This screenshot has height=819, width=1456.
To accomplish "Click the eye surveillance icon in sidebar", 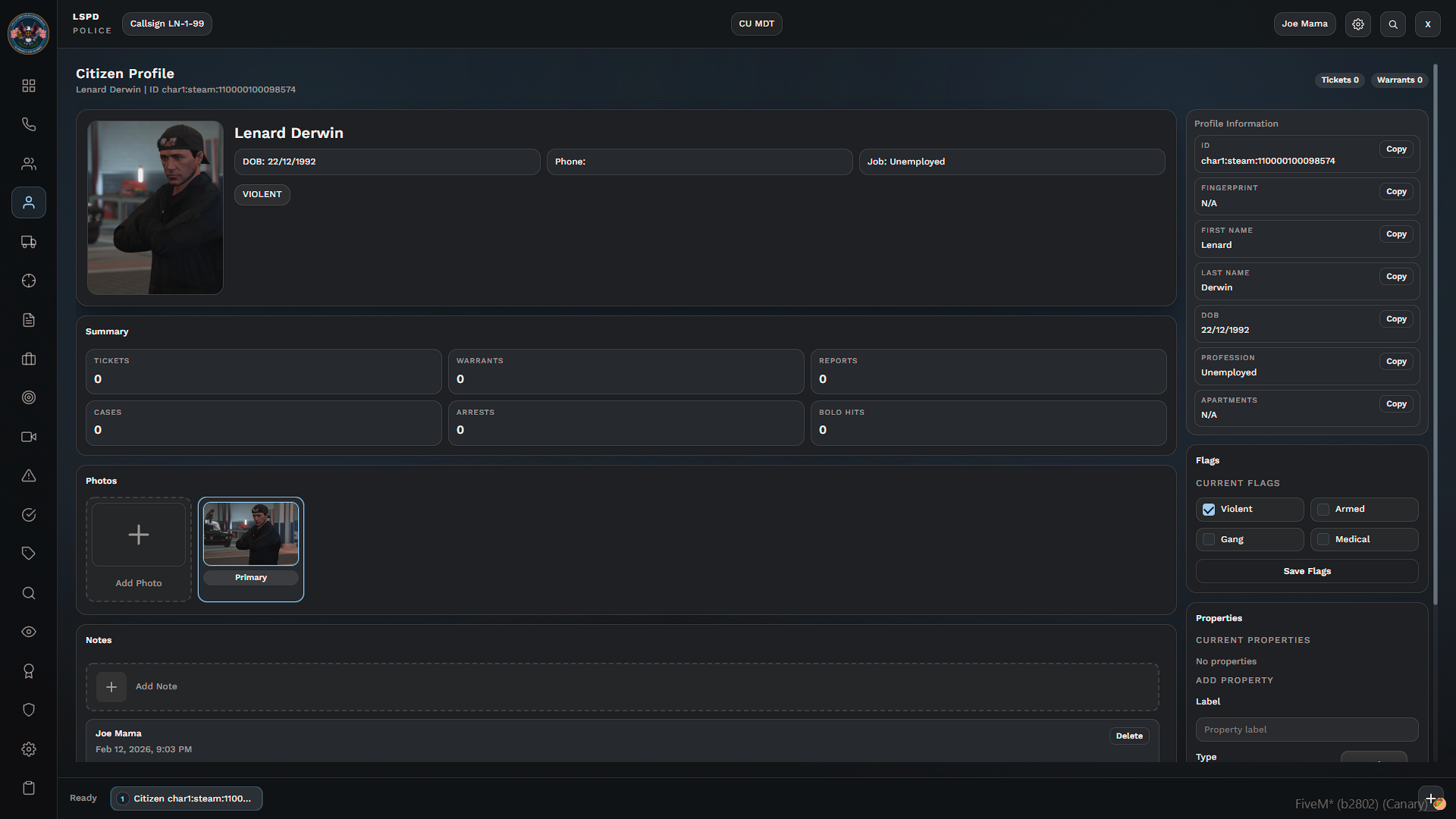I will tap(29, 632).
